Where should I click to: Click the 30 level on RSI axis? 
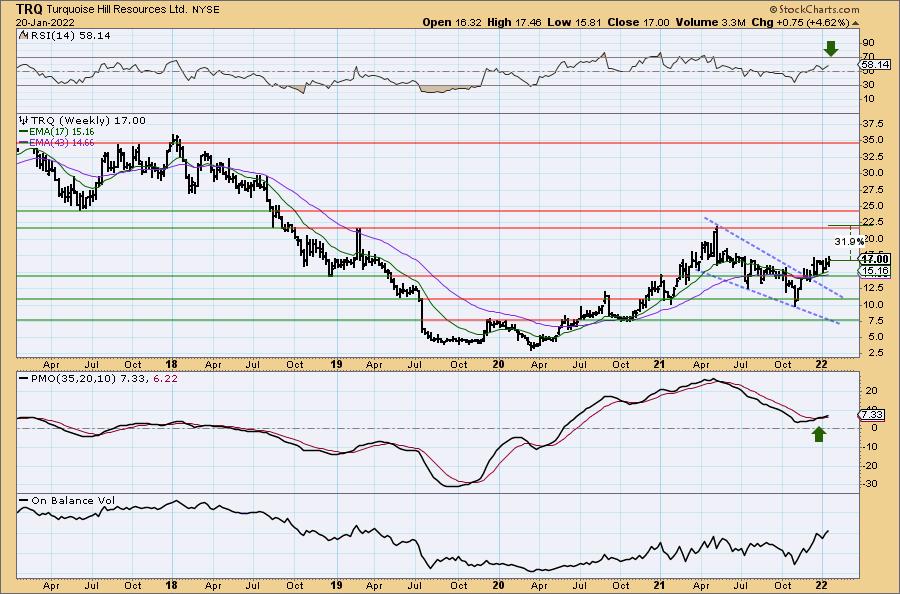point(868,85)
